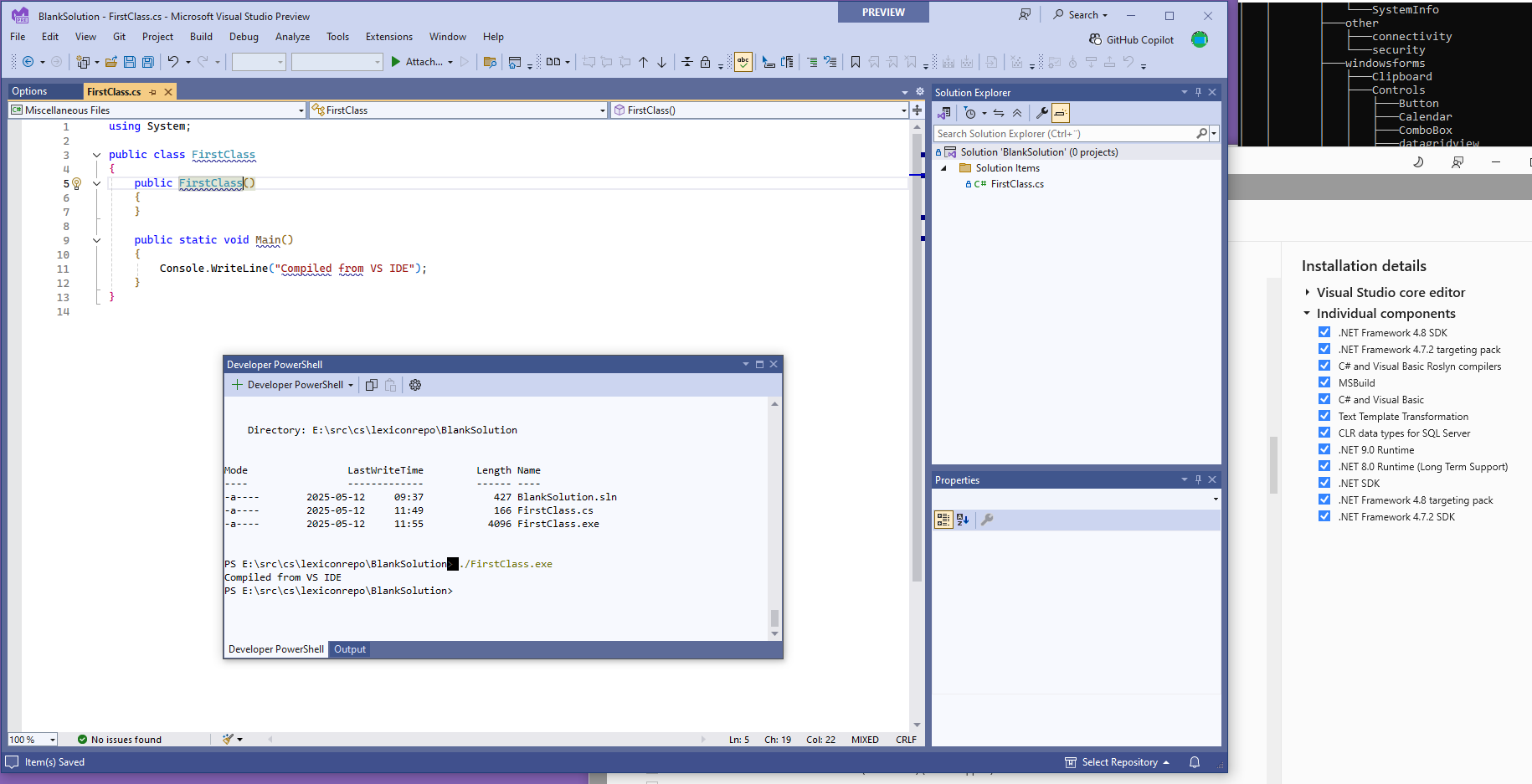Collapse the Solution Items folder

[x=944, y=167]
